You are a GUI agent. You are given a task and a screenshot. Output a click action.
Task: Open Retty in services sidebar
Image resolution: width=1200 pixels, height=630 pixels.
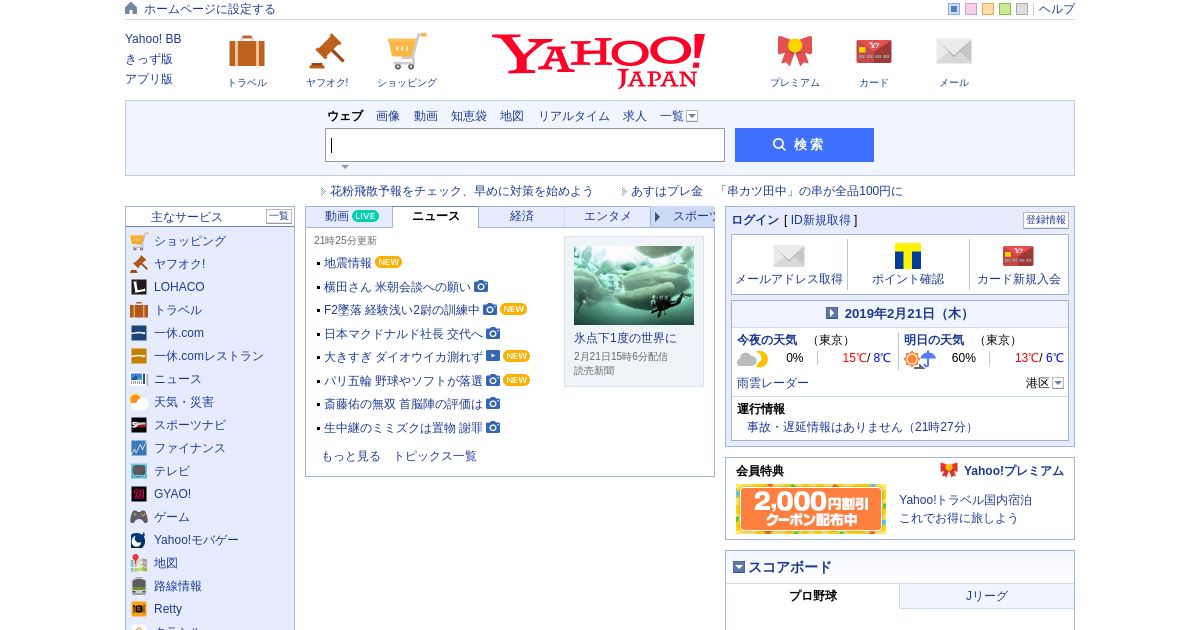coord(168,609)
